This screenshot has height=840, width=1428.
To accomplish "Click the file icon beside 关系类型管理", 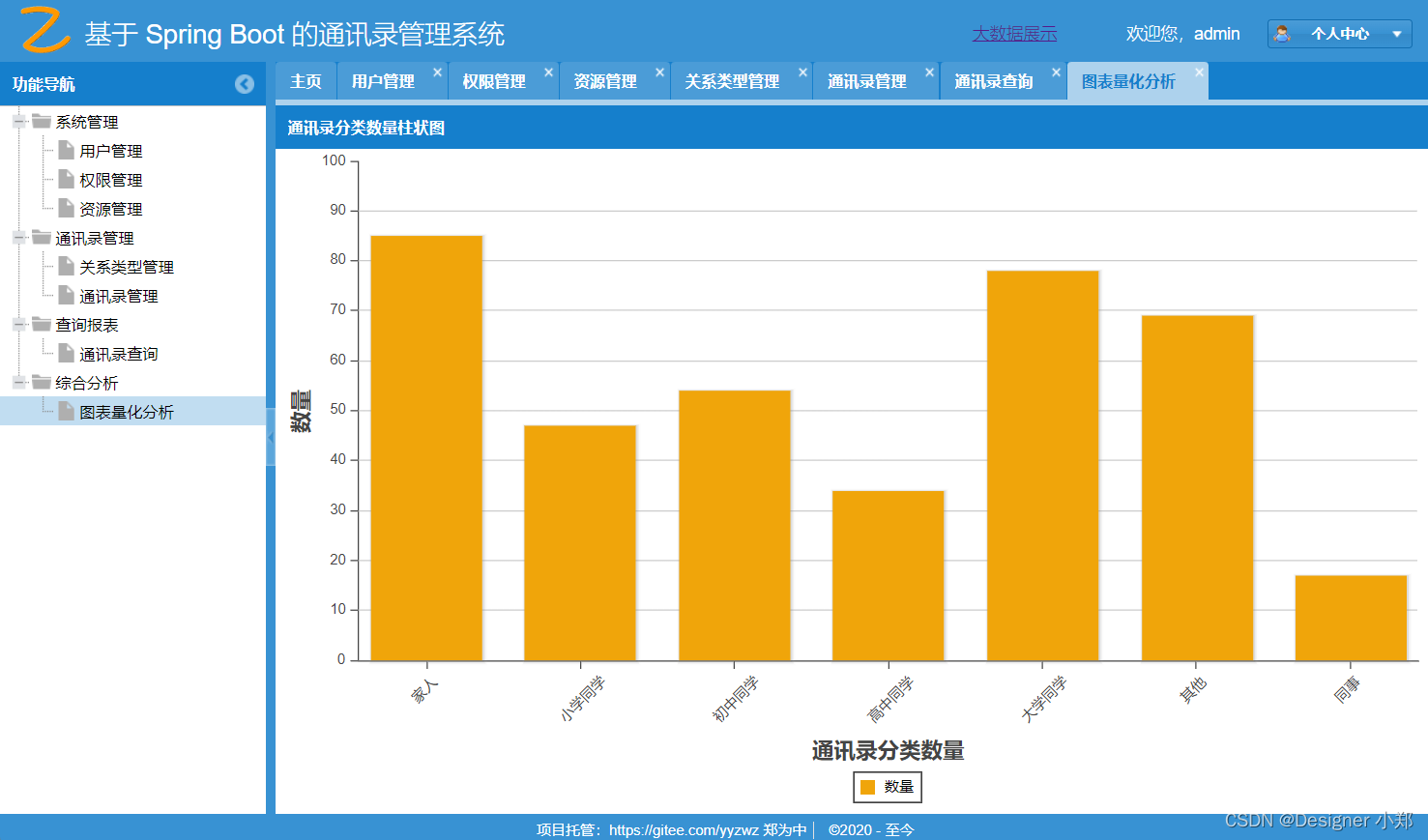I will click(66, 266).
